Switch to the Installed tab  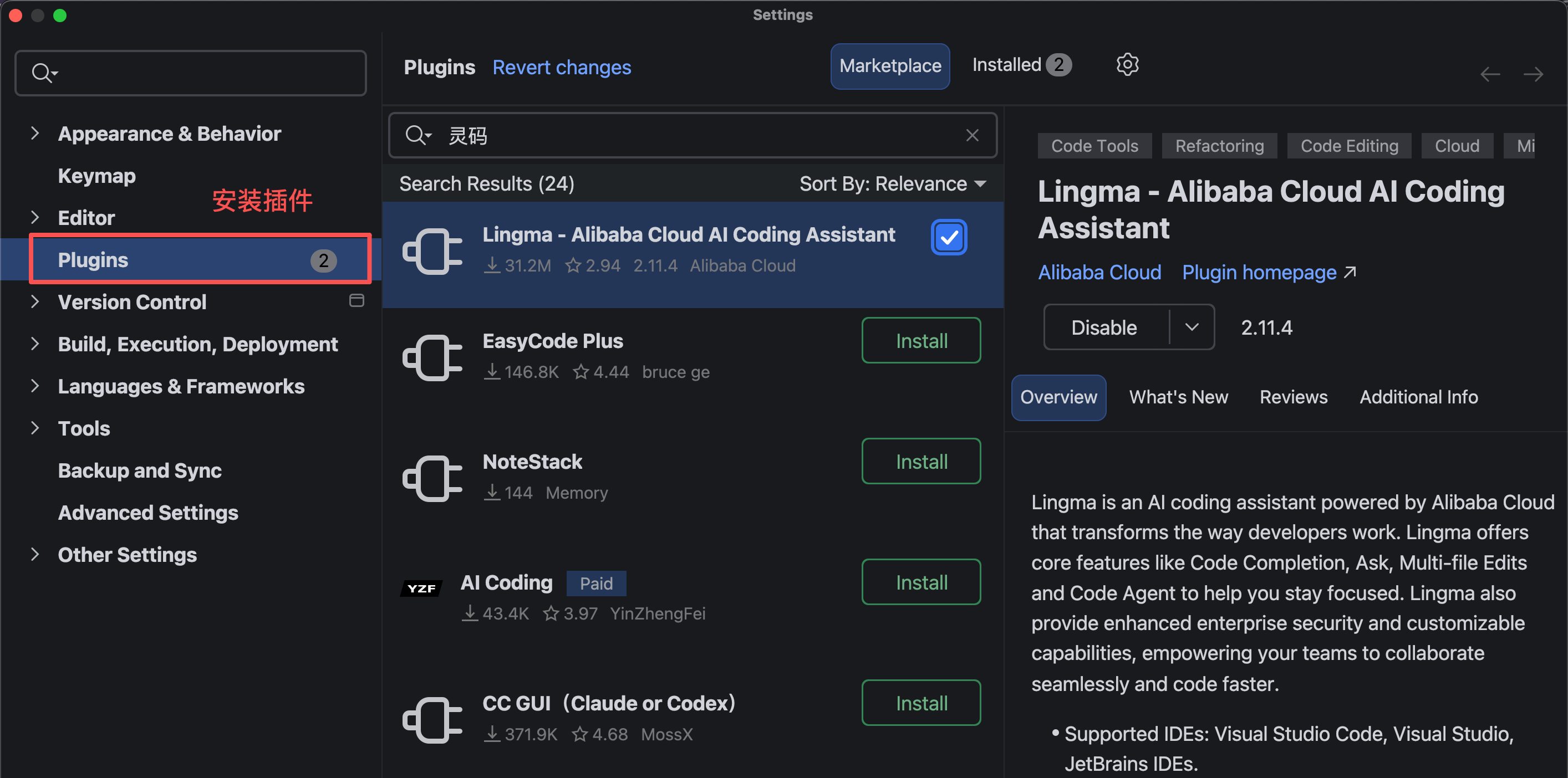coord(1021,64)
